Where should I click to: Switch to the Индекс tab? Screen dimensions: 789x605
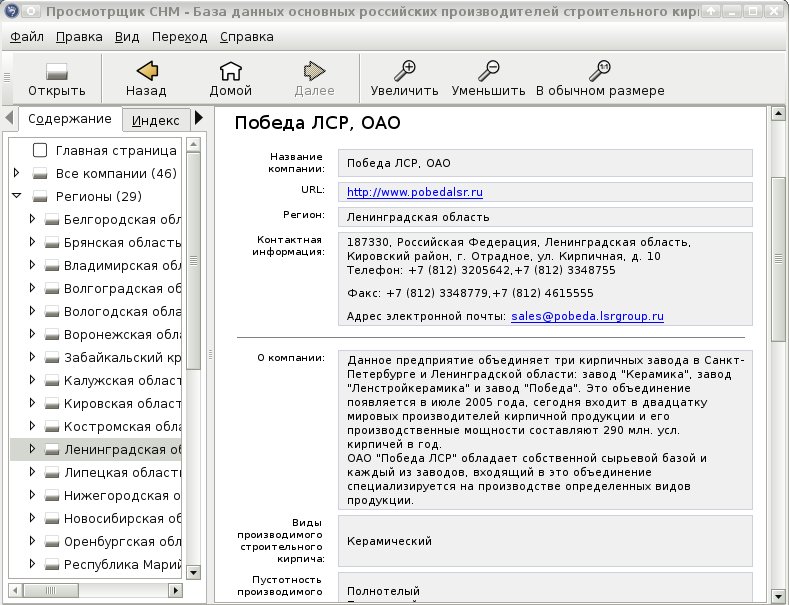point(155,120)
